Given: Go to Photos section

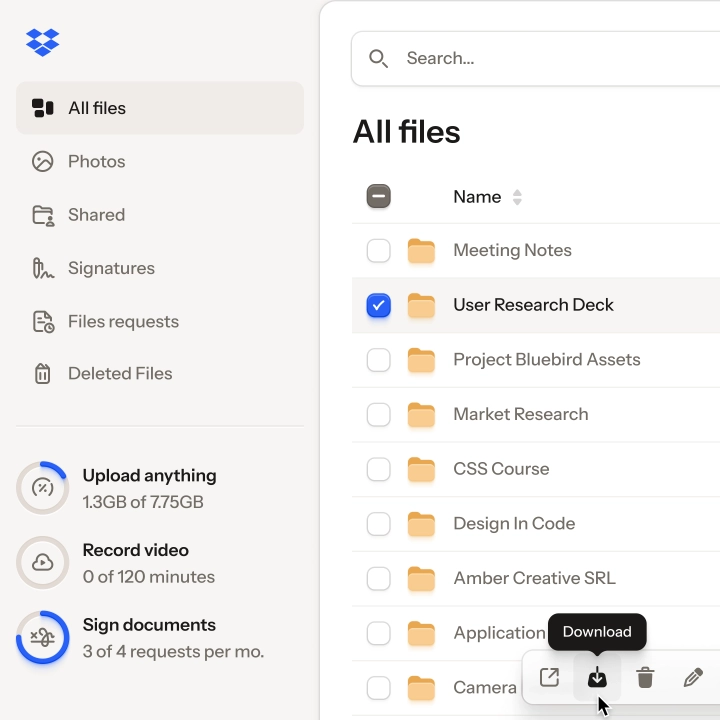Looking at the screenshot, I should [x=160, y=162].
